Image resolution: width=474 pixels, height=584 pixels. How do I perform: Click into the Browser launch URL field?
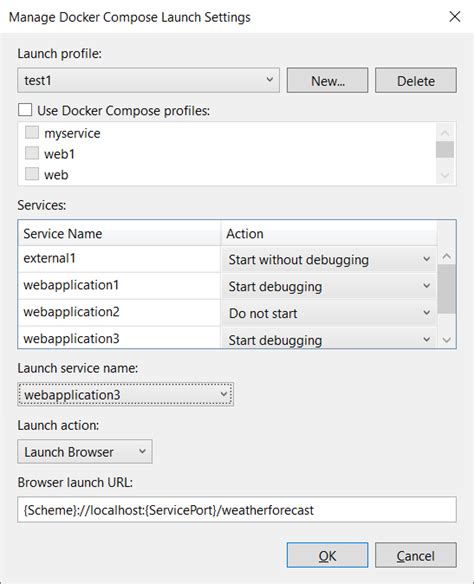pyautogui.click(x=237, y=510)
